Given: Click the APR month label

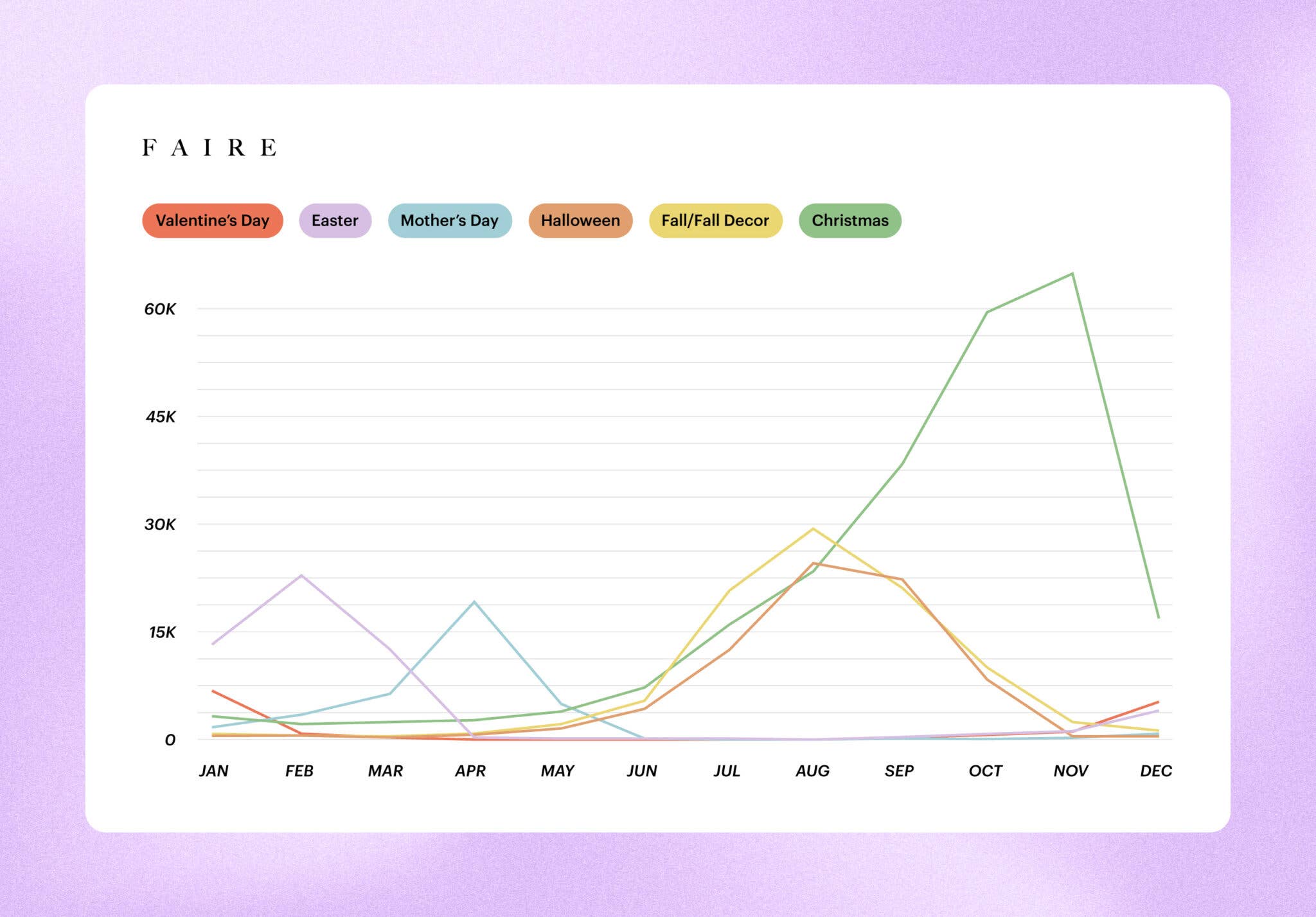Looking at the screenshot, I should point(470,770).
